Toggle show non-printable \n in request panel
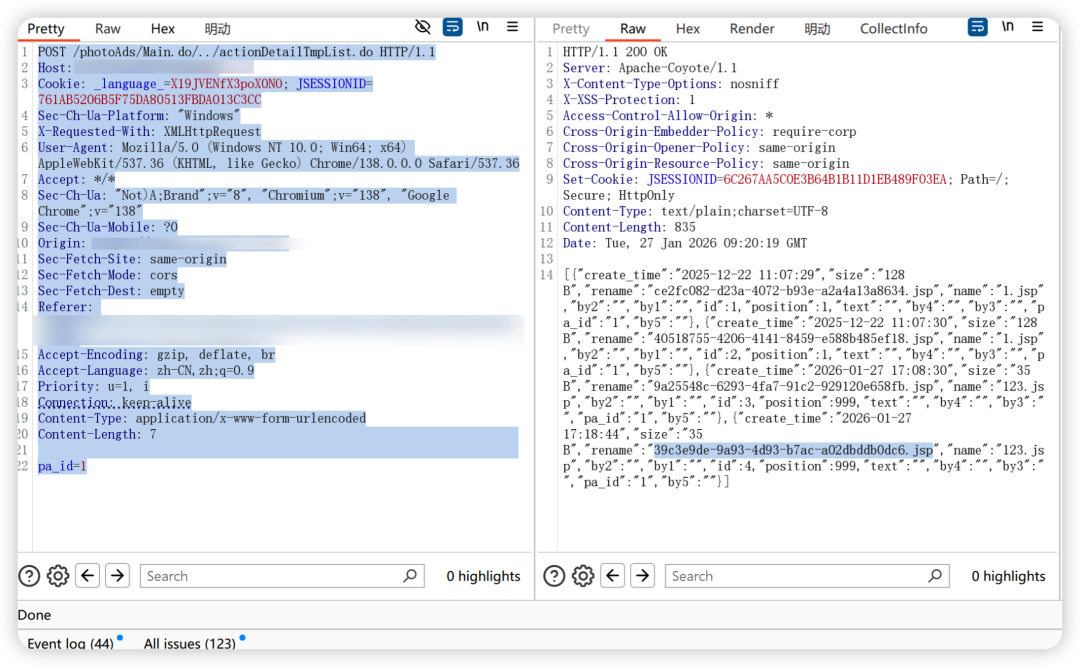Viewport: 1080px width, 667px height. [x=483, y=27]
